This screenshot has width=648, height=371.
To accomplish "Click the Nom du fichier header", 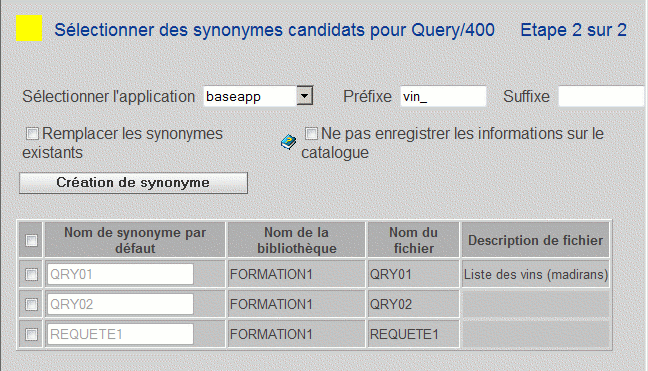I will tap(414, 240).
